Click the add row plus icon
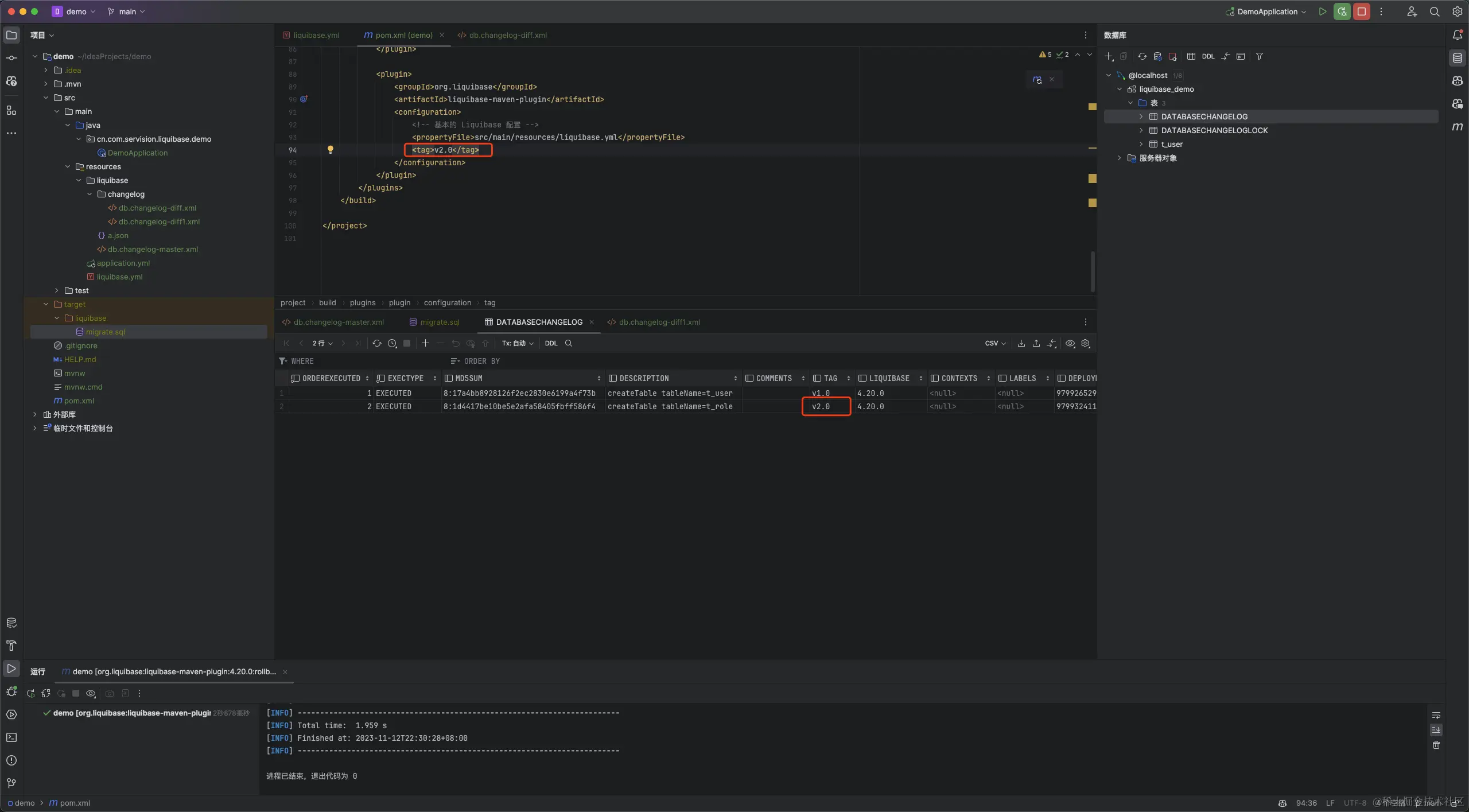This screenshot has height=812, width=1469. [425, 343]
